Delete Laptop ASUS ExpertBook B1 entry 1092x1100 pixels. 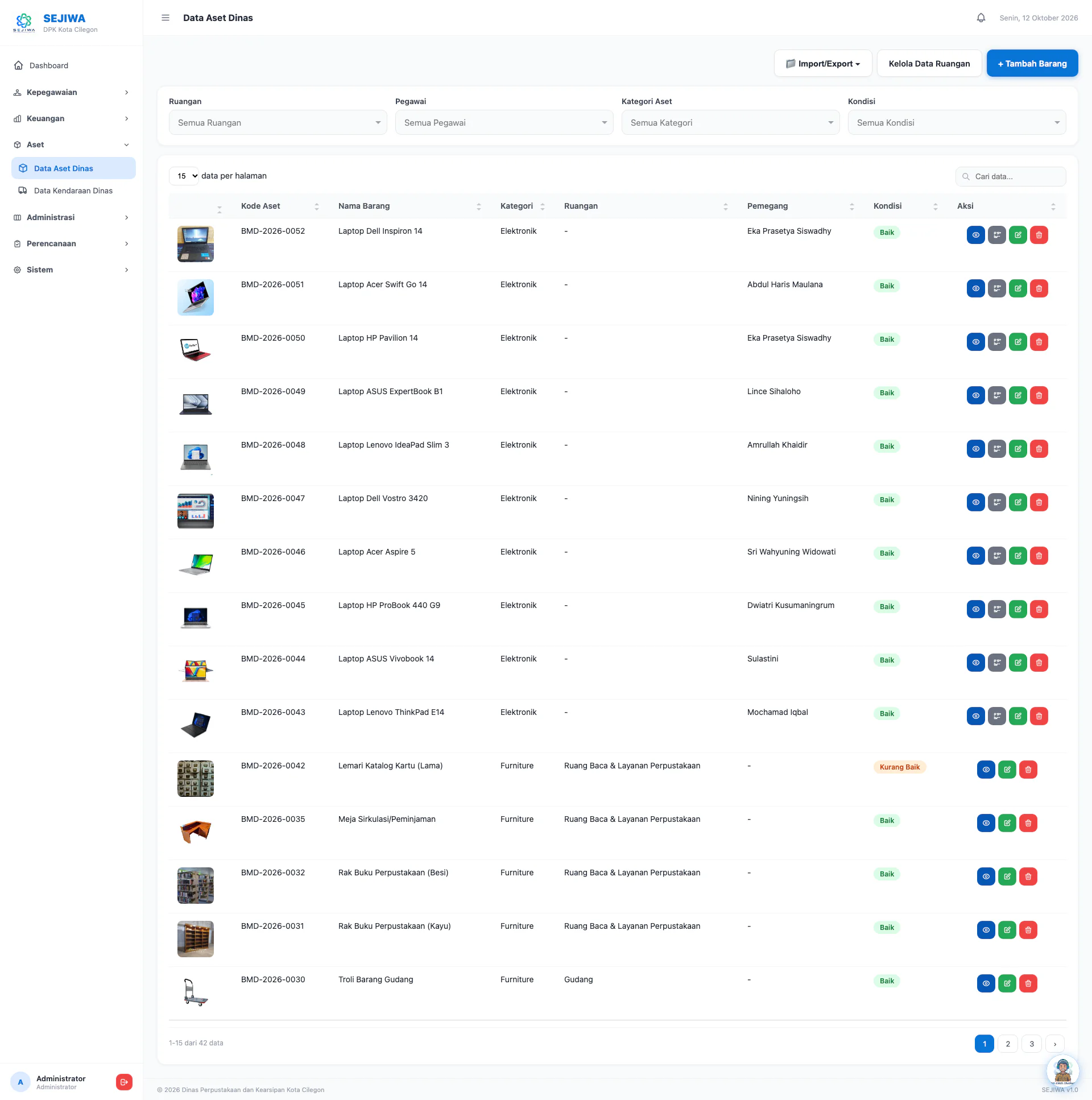click(1039, 395)
